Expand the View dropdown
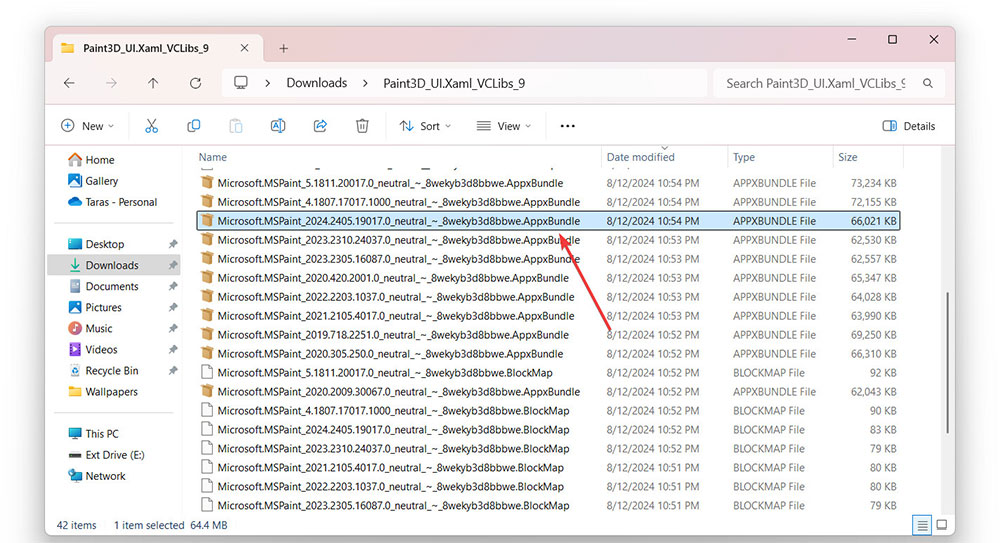This screenshot has width=1000, height=543. [x=505, y=126]
